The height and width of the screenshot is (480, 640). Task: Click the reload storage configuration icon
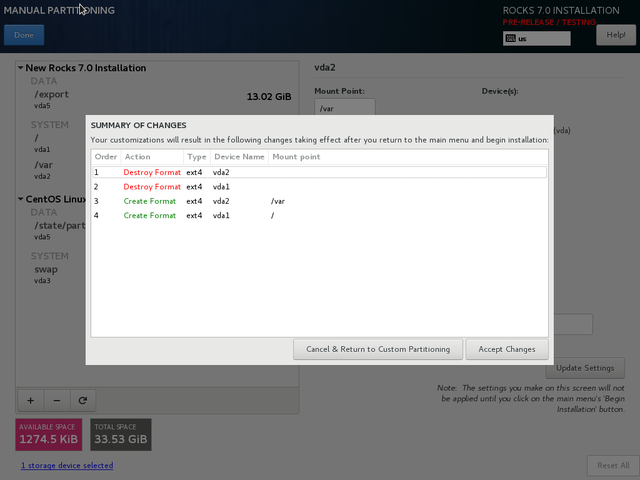tap(83, 400)
